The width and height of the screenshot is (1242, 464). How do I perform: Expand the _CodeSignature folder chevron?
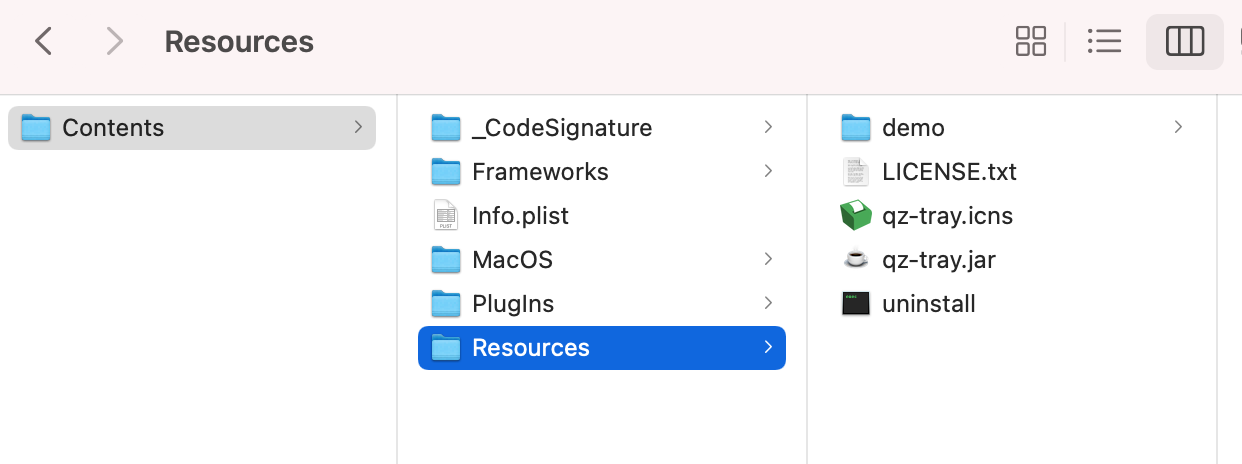click(768, 127)
